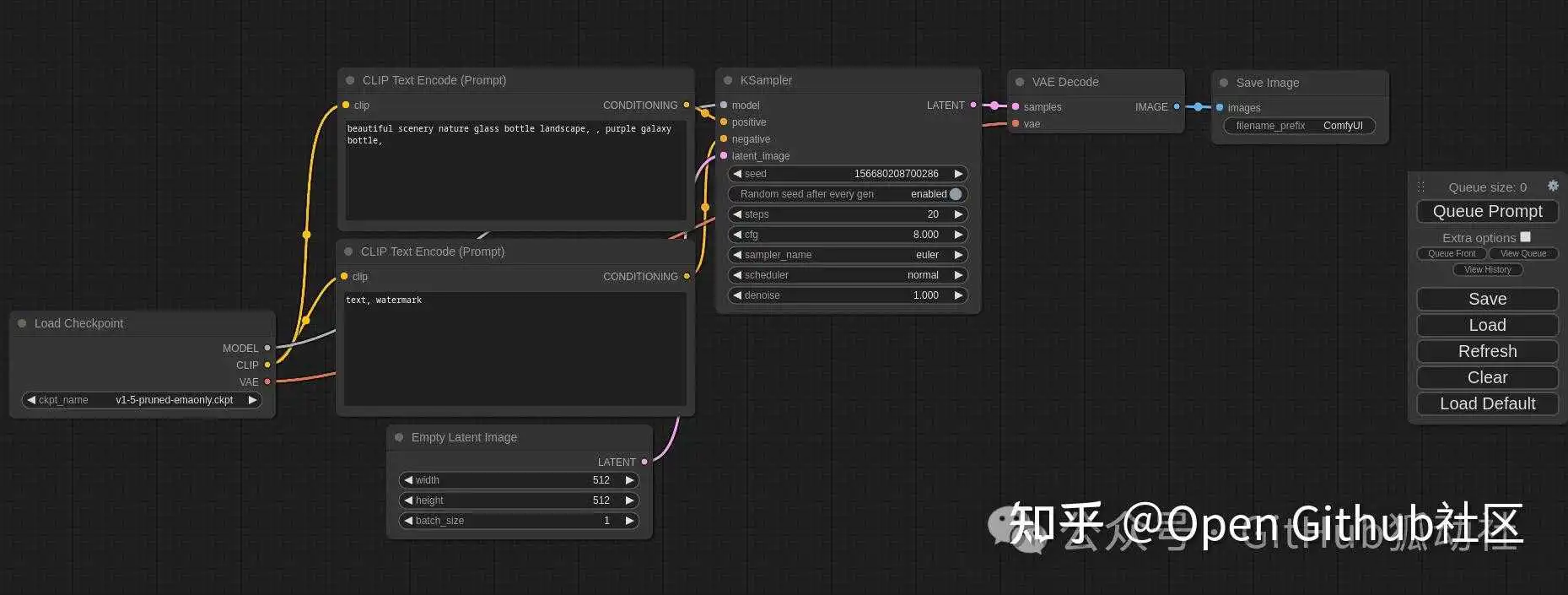This screenshot has width=1568, height=595.
Task: Open the settings gear in the queue panel
Action: click(1553, 186)
